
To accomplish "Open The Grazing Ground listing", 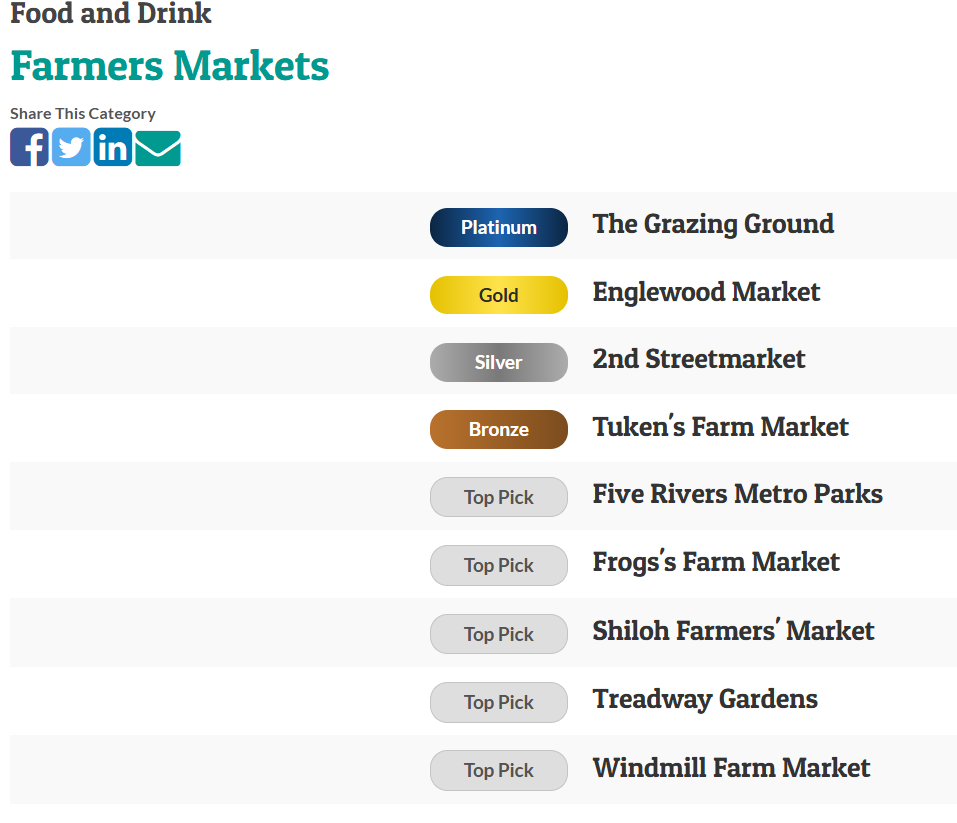I will point(713,224).
